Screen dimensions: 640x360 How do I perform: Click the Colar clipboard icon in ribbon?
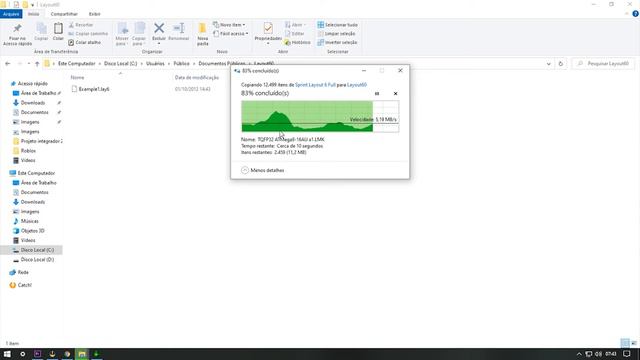[58, 29]
